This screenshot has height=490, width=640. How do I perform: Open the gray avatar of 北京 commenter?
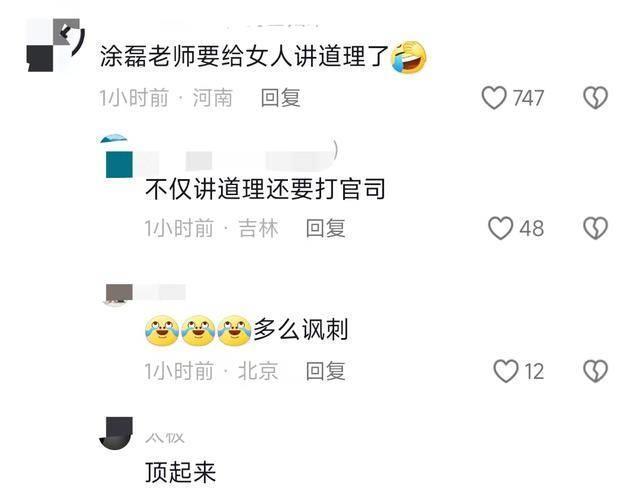[x=119, y=294]
